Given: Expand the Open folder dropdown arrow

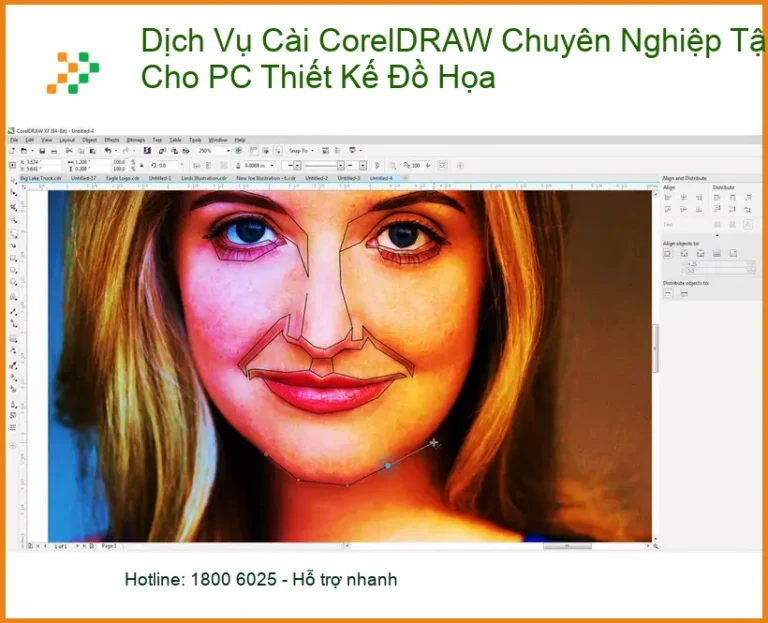Looking at the screenshot, I should tap(32, 151).
